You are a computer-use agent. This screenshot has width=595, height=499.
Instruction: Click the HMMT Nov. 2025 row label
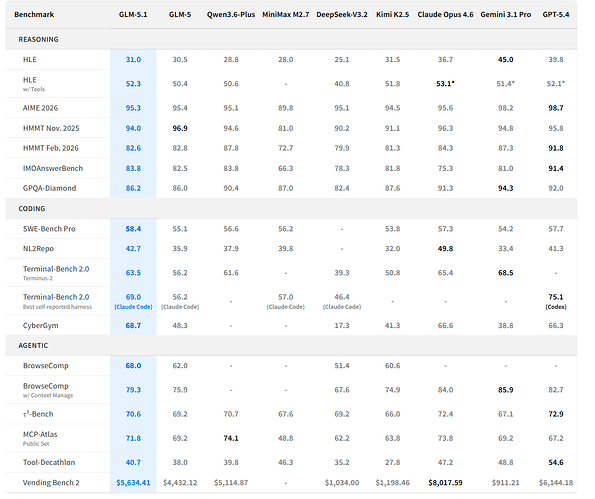click(51, 128)
